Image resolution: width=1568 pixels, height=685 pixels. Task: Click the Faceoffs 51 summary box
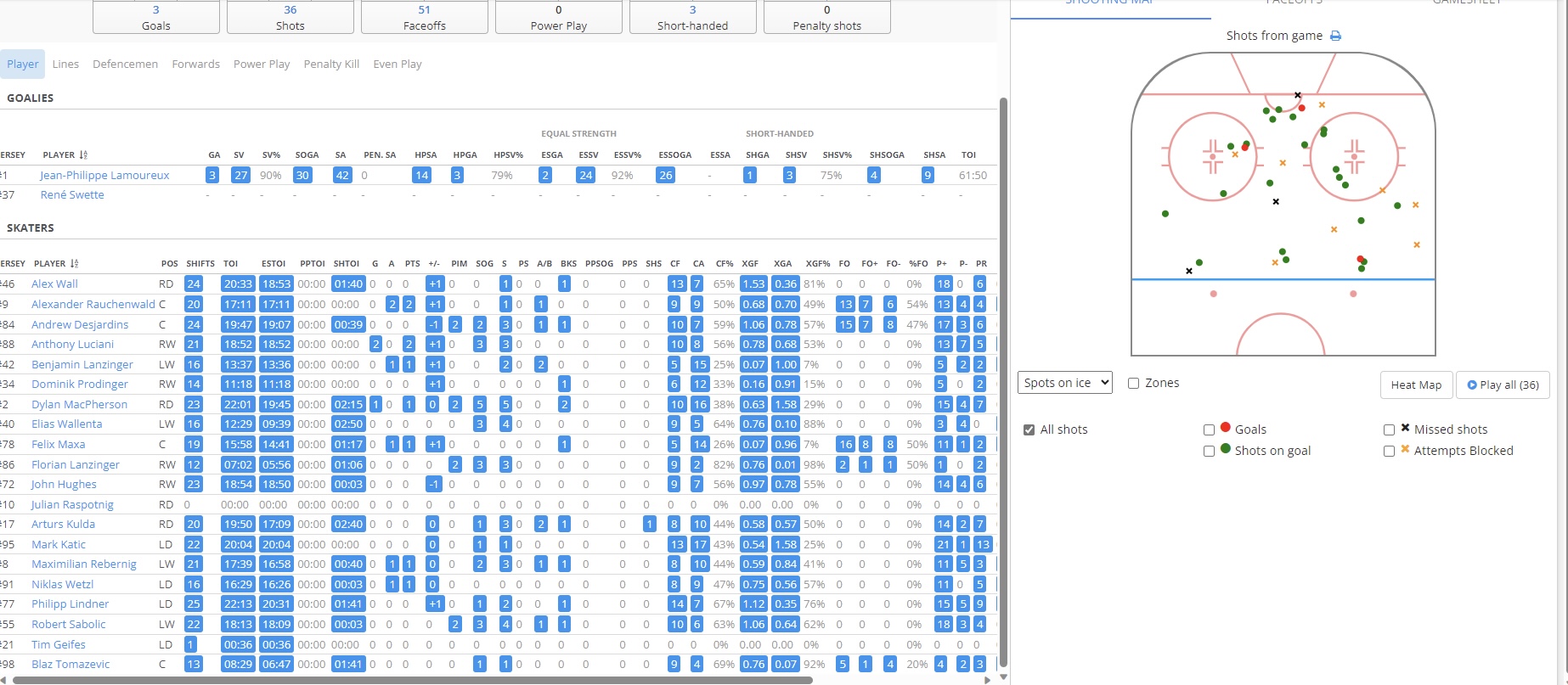pyautogui.click(x=424, y=17)
